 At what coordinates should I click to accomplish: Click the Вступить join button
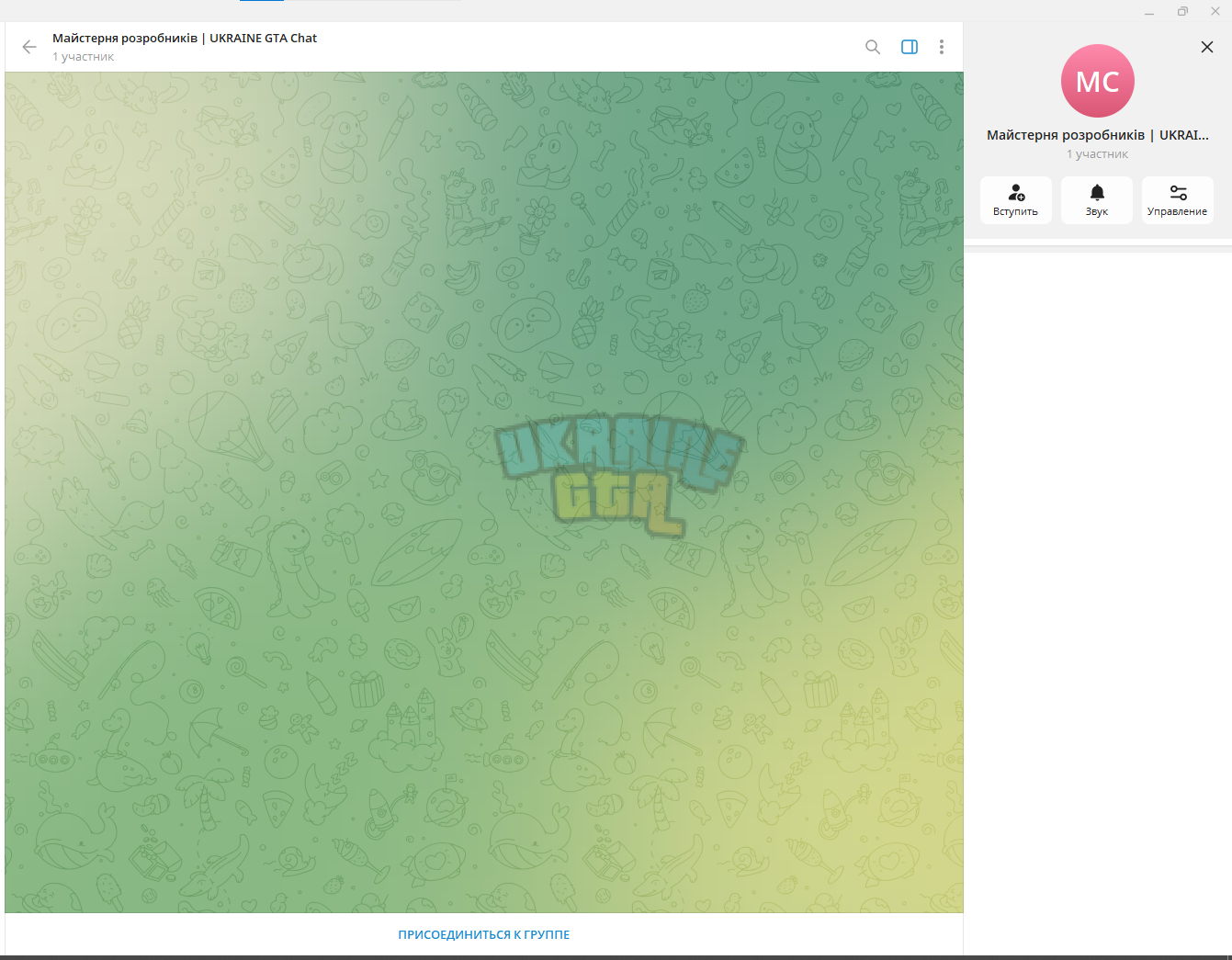click(x=1016, y=200)
